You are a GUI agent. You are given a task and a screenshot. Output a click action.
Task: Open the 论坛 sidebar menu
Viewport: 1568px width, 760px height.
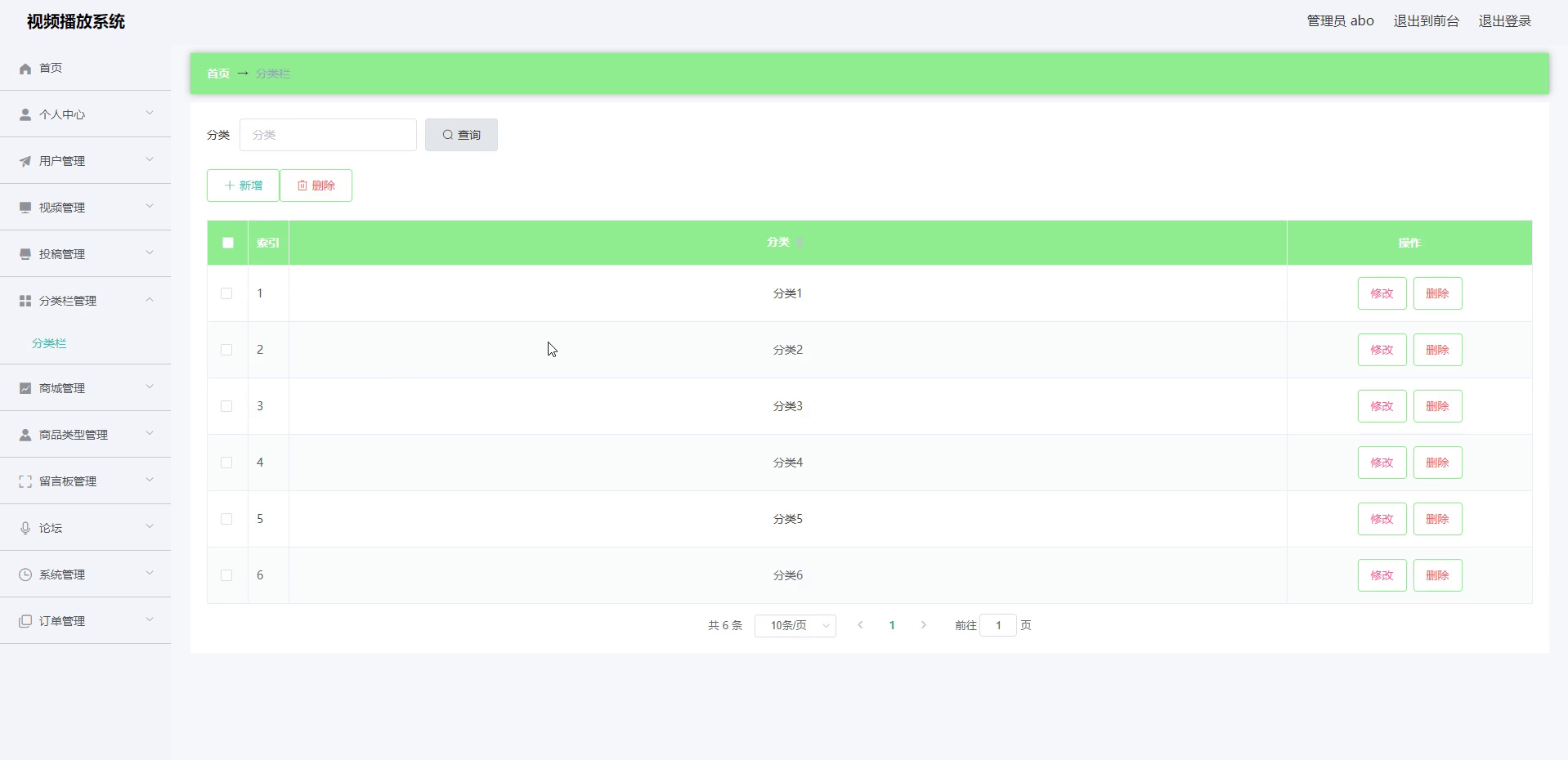point(85,528)
